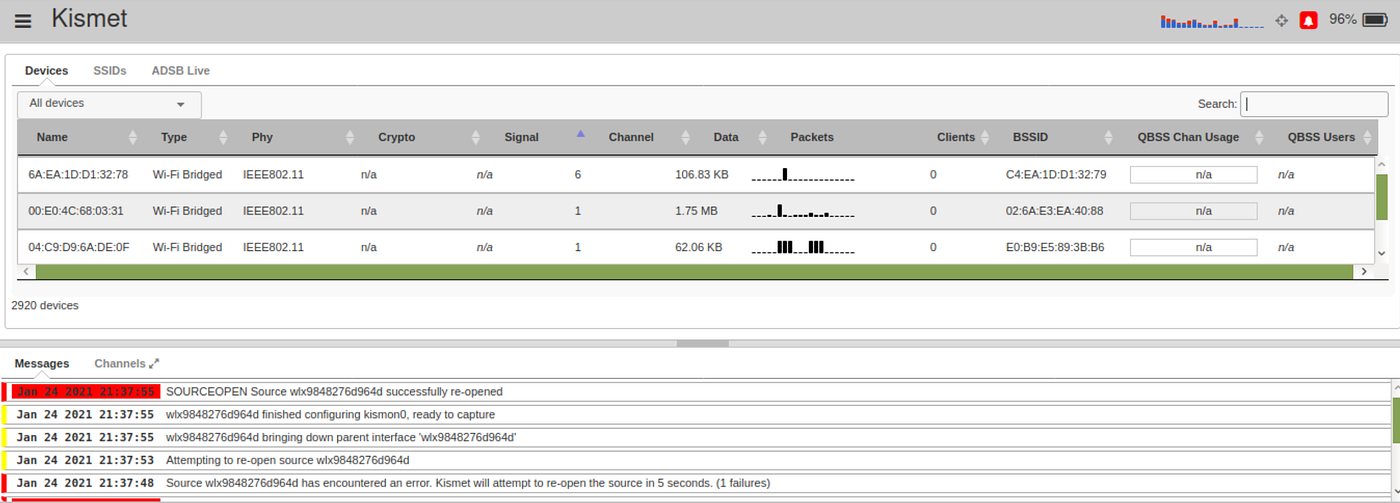The height and width of the screenshot is (503, 1400).
Task: Click QBSS usage bar for 00:E0:4C:68:03:31
Action: coord(1193,211)
